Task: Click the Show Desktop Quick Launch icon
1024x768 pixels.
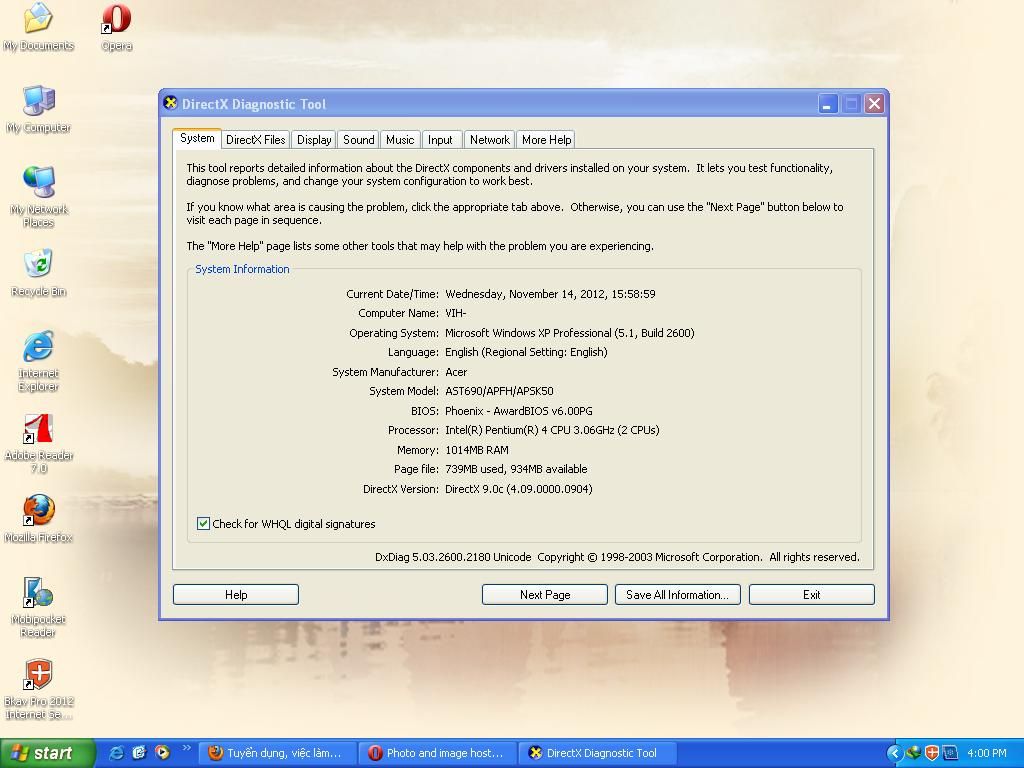Action: (140, 753)
